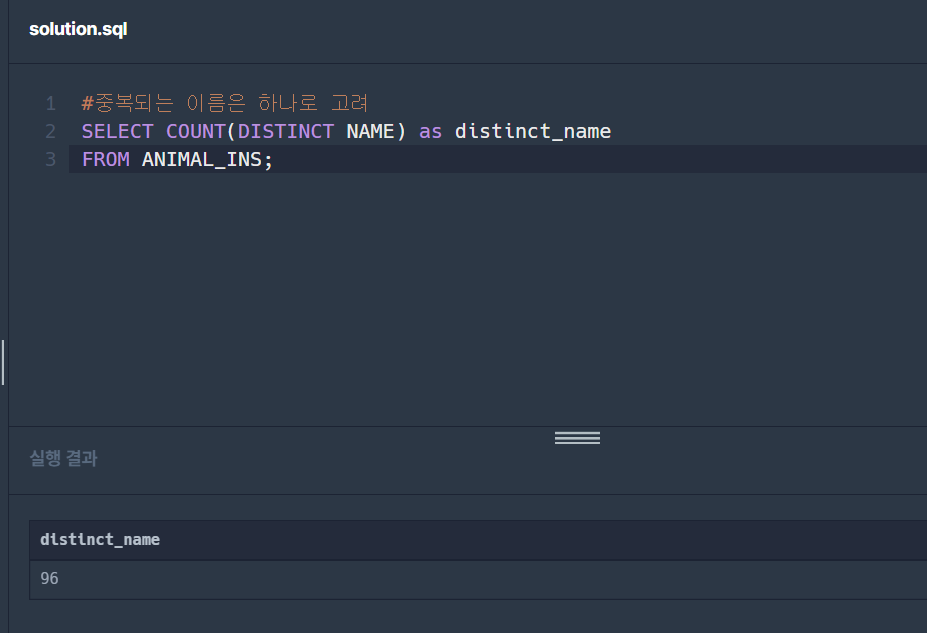Grab the horizontal panel resize handle

577,437
